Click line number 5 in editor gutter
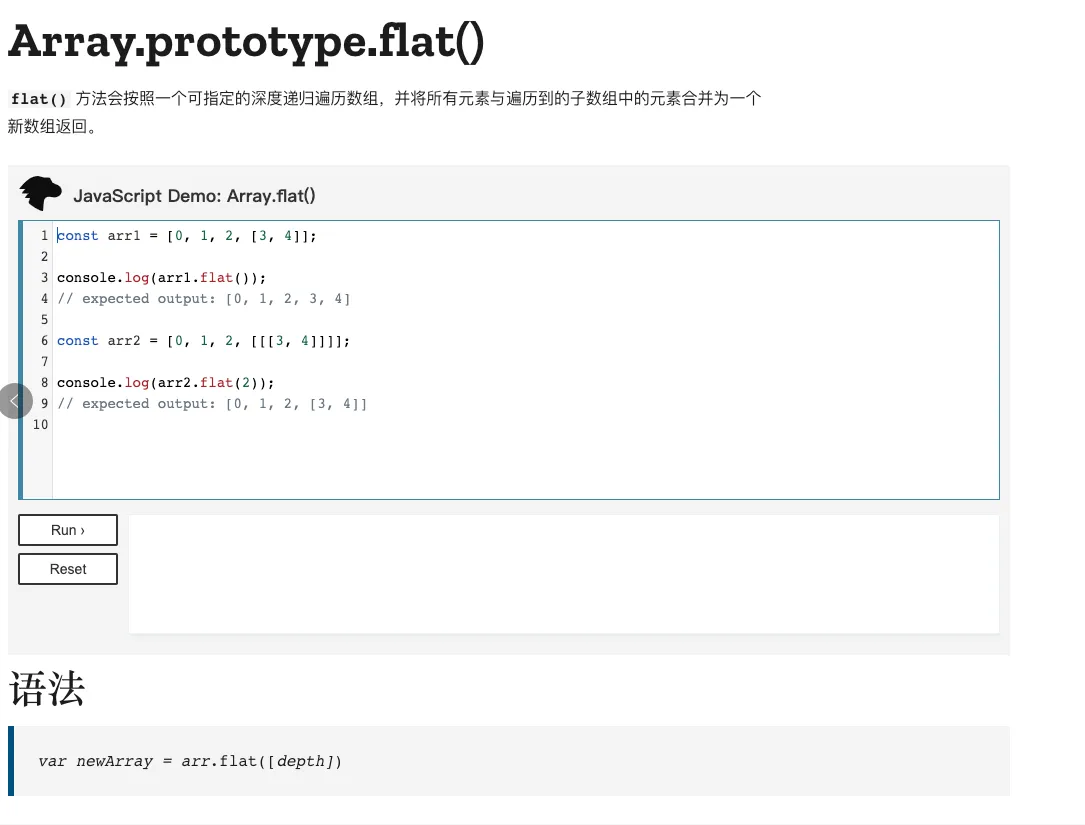This screenshot has height=825, width=1085. [44, 320]
